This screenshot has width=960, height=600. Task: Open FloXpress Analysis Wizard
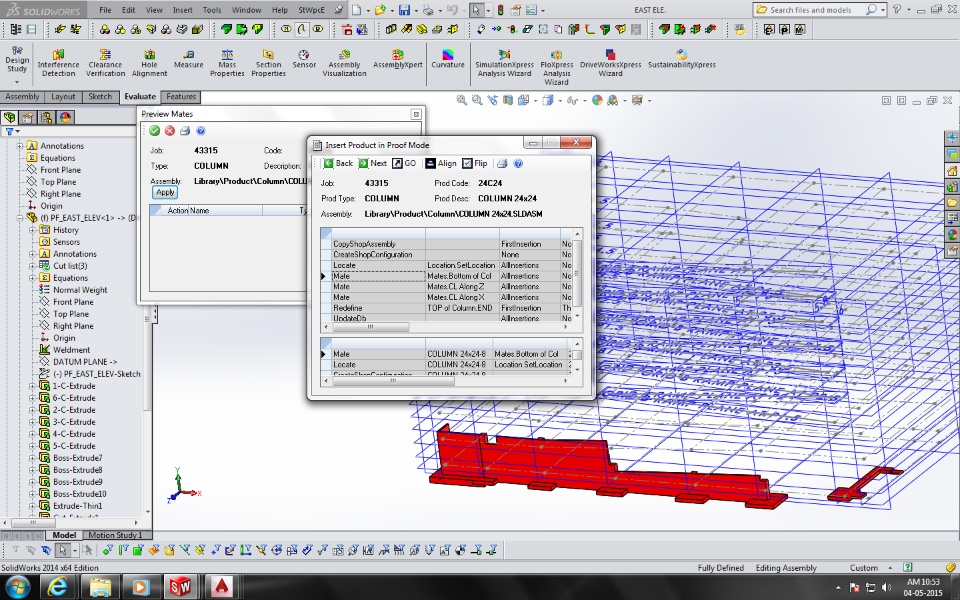pyautogui.click(x=557, y=67)
